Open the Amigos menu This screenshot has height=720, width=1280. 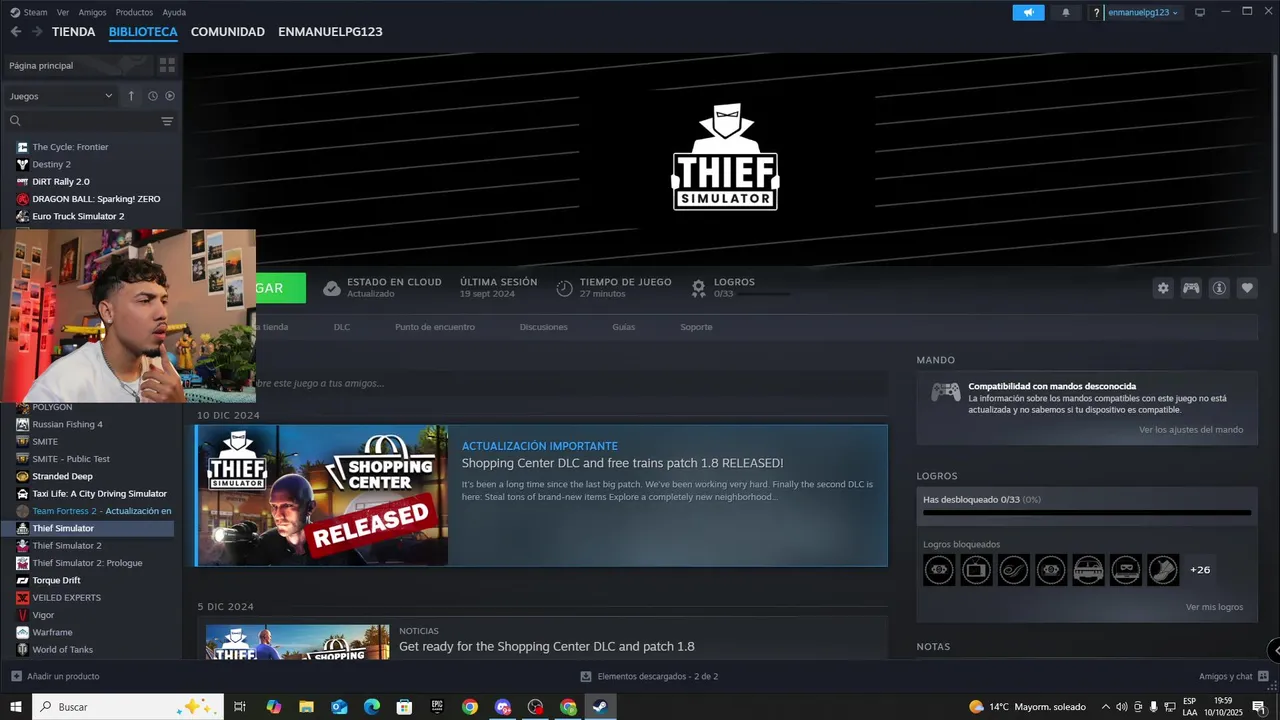click(92, 12)
